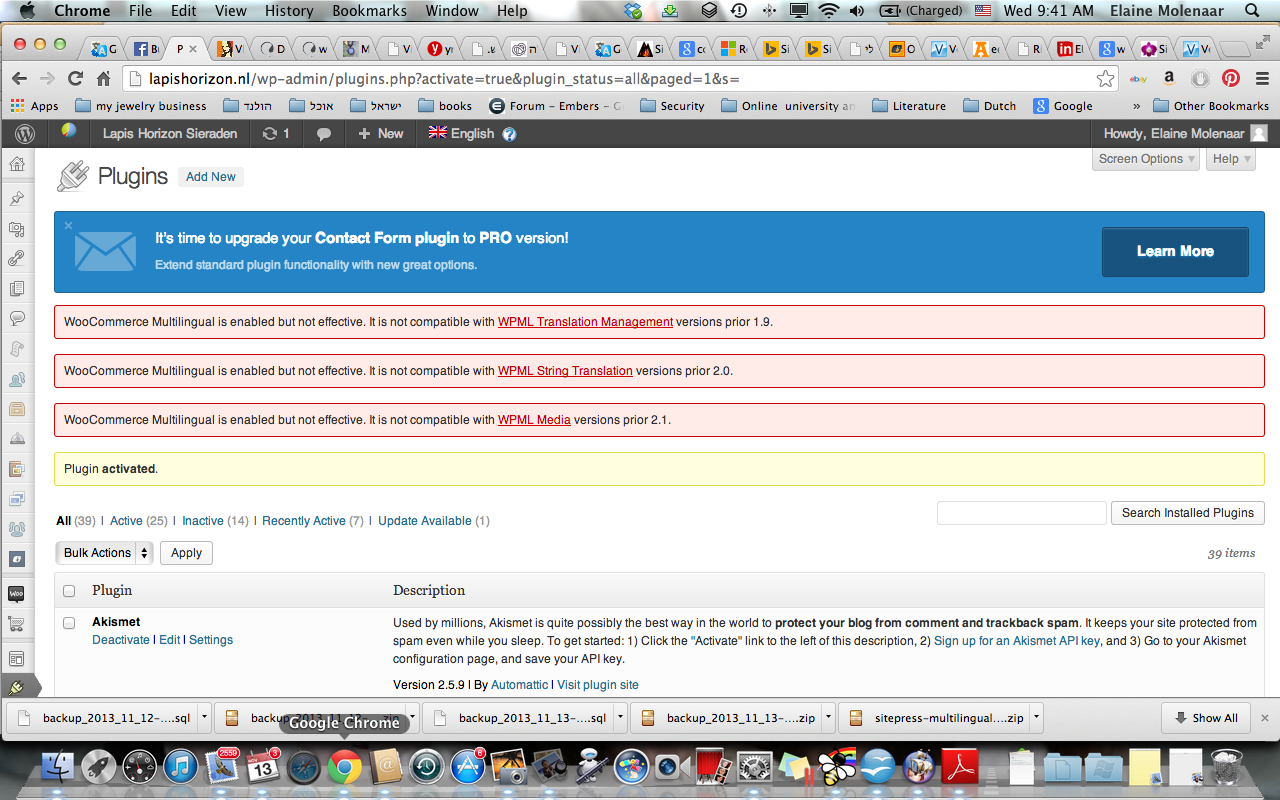Screen dimensions: 1280x800
Task: Click Chrome's home icon
Action: coord(103,78)
